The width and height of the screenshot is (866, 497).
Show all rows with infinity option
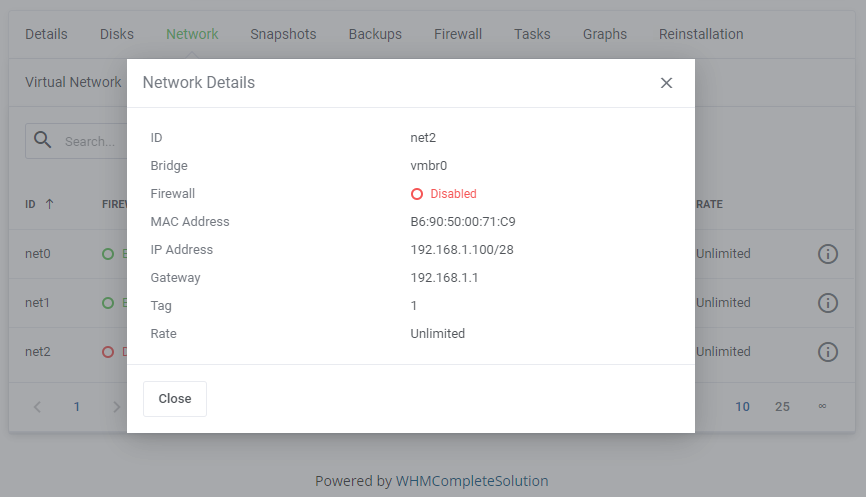coord(822,407)
